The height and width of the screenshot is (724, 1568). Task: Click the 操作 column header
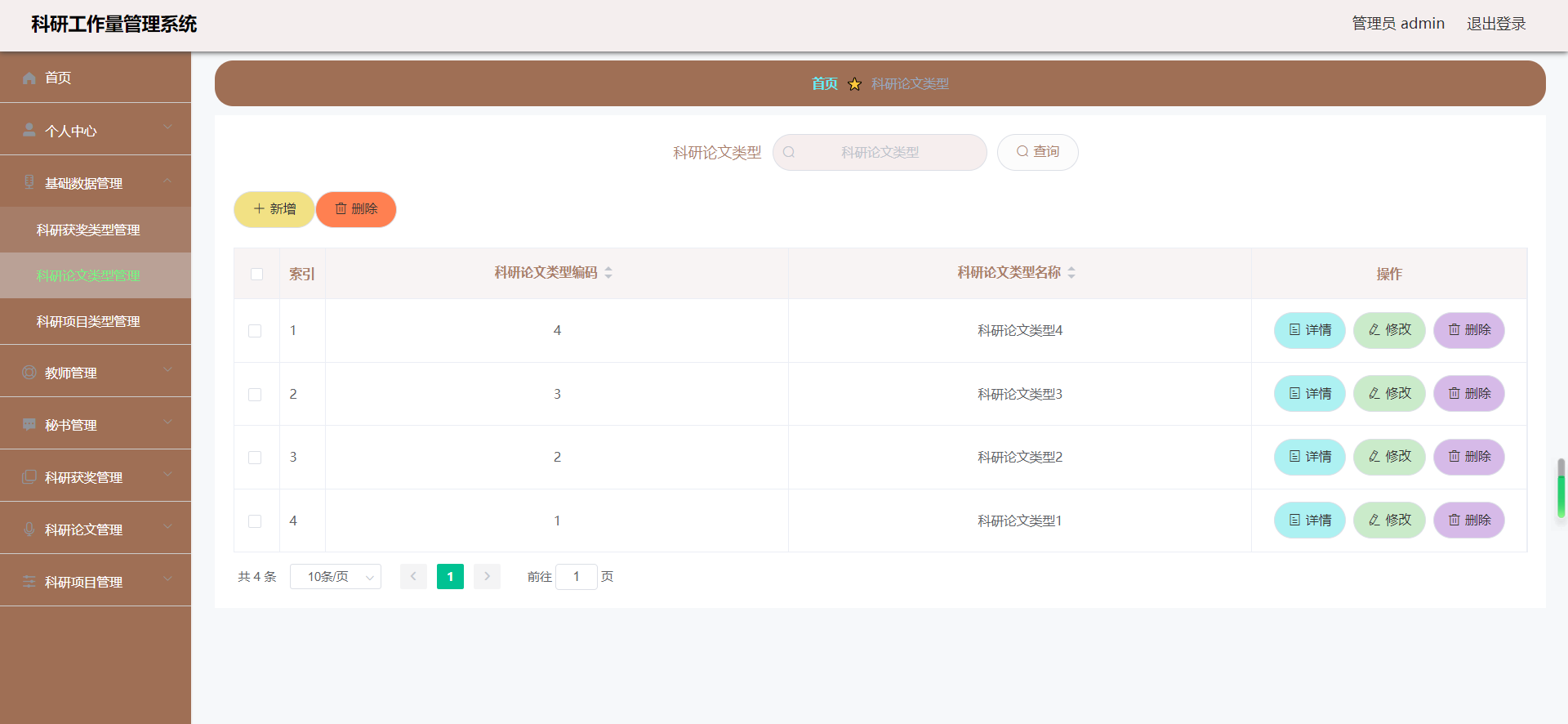coord(1389,274)
